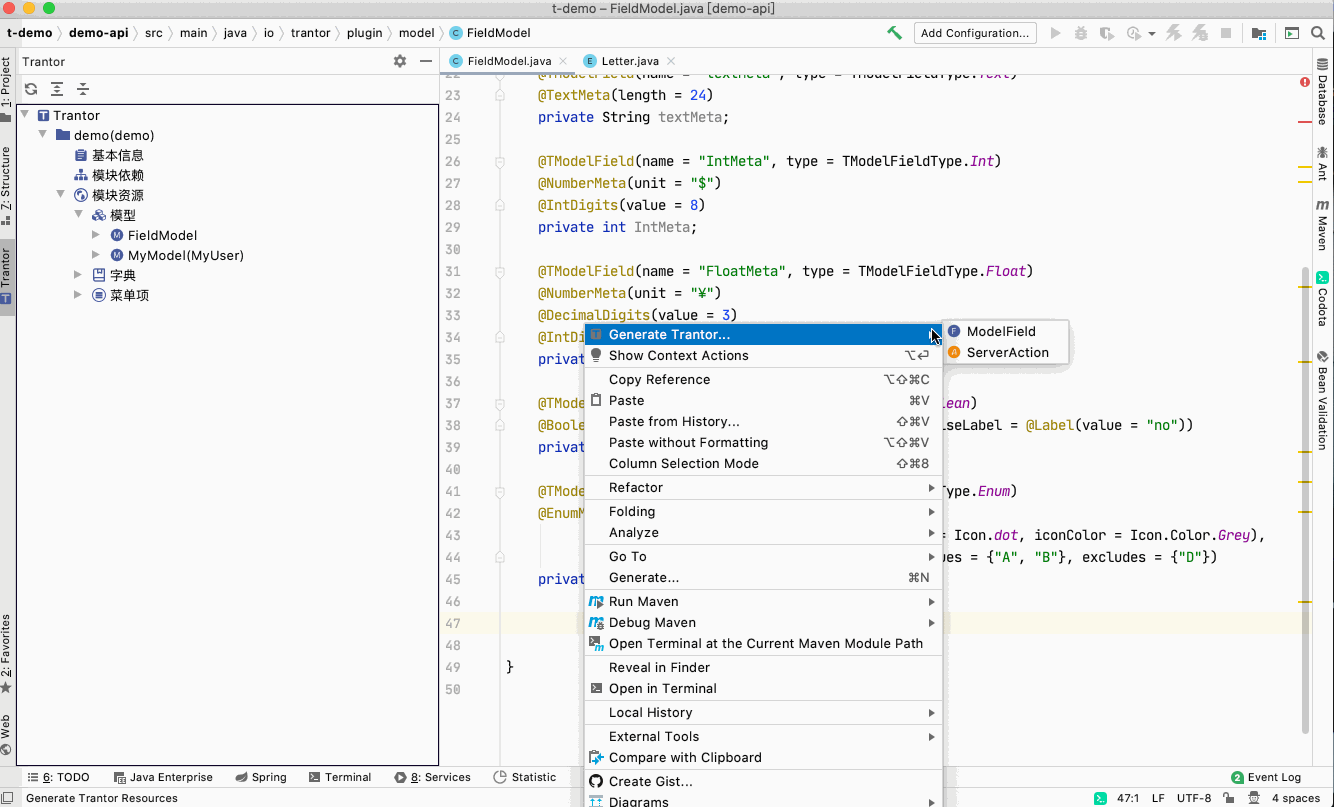Click the Add Configuration... button

click(974, 33)
